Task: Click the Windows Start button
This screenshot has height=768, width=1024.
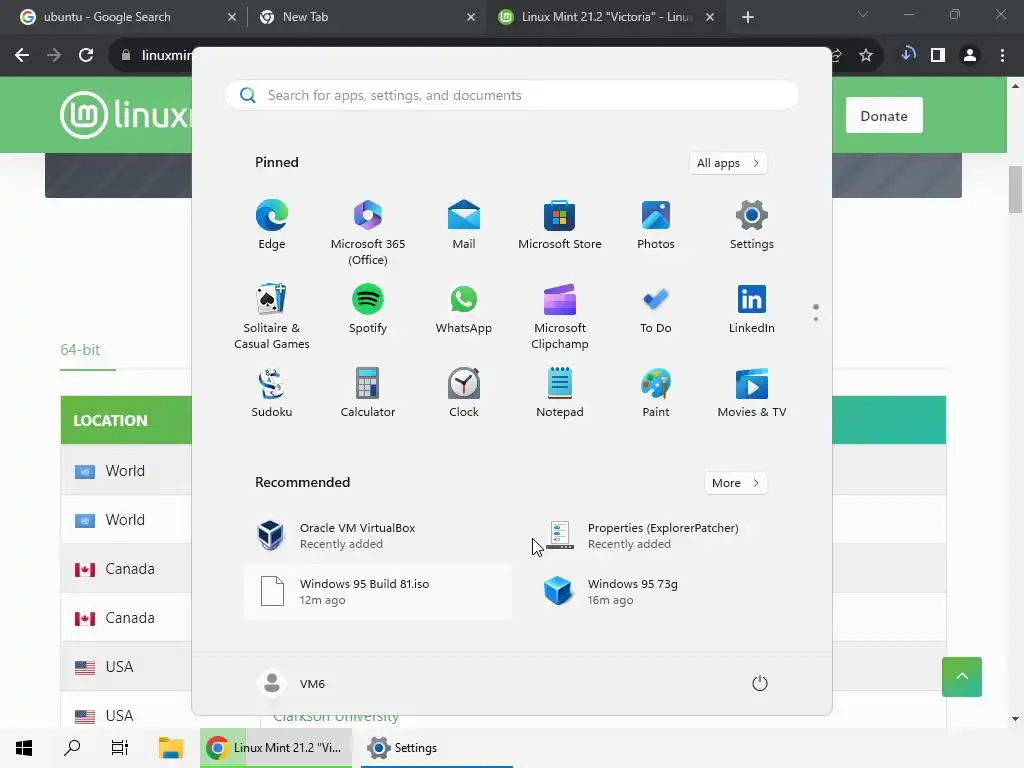Action: [x=24, y=748]
